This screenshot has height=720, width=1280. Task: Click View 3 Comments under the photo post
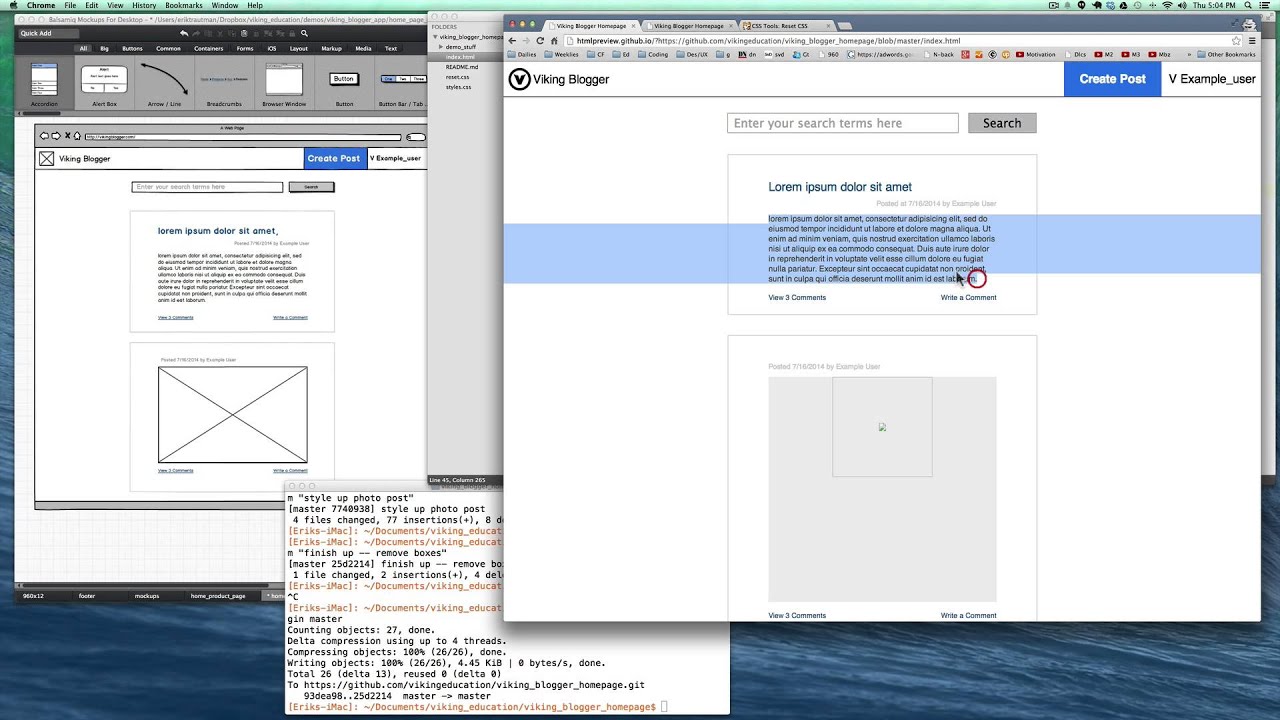[797, 615]
